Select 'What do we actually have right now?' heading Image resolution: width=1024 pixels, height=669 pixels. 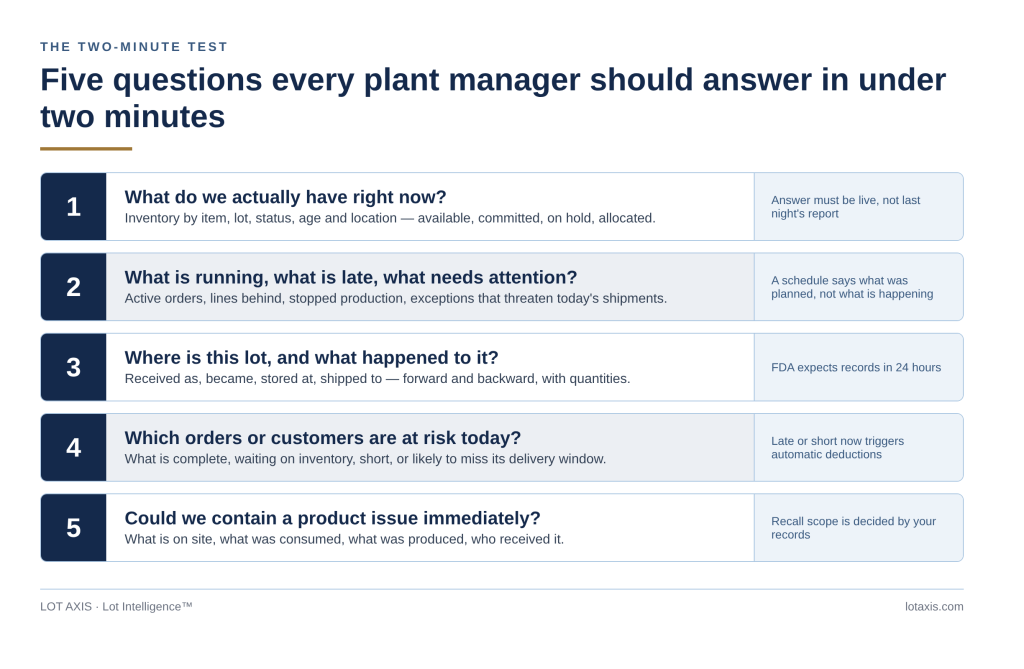(x=285, y=197)
